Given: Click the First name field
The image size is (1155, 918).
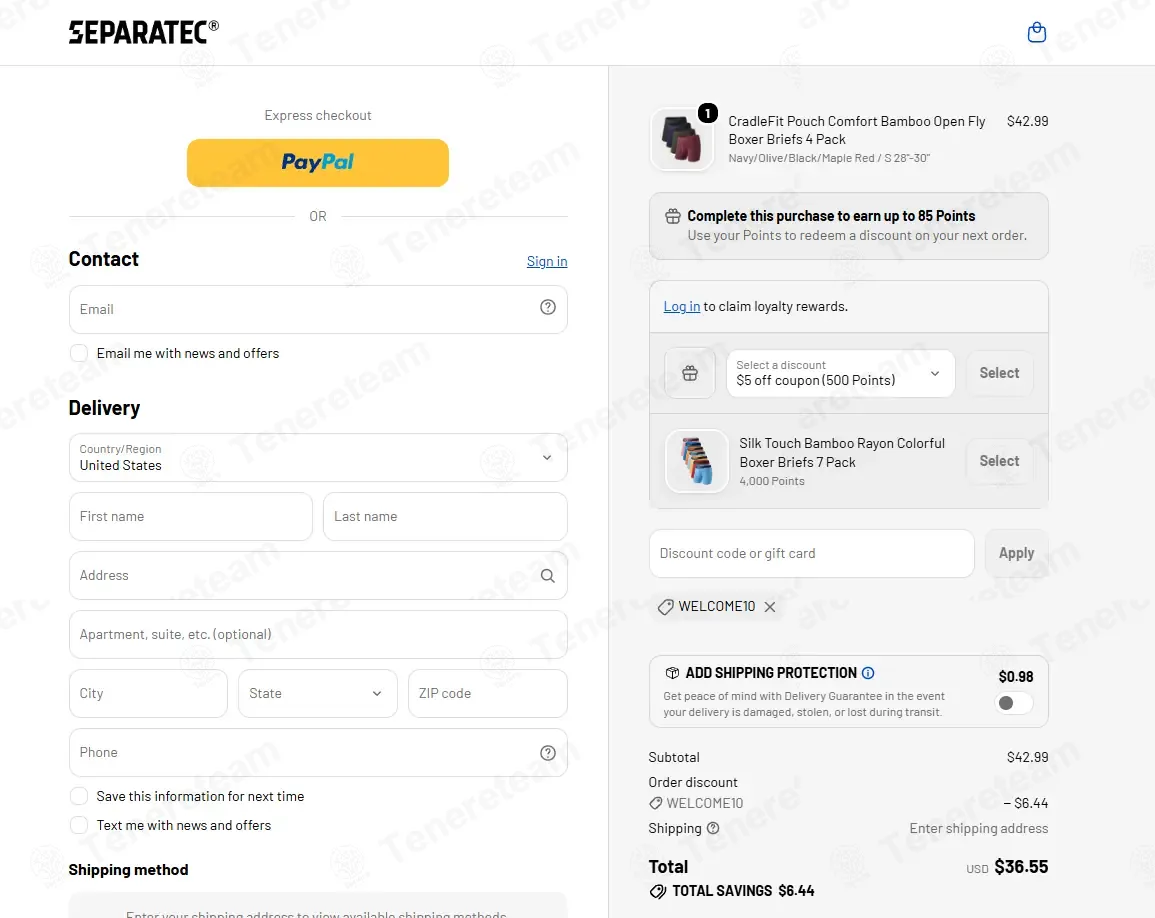Looking at the screenshot, I should 191,516.
